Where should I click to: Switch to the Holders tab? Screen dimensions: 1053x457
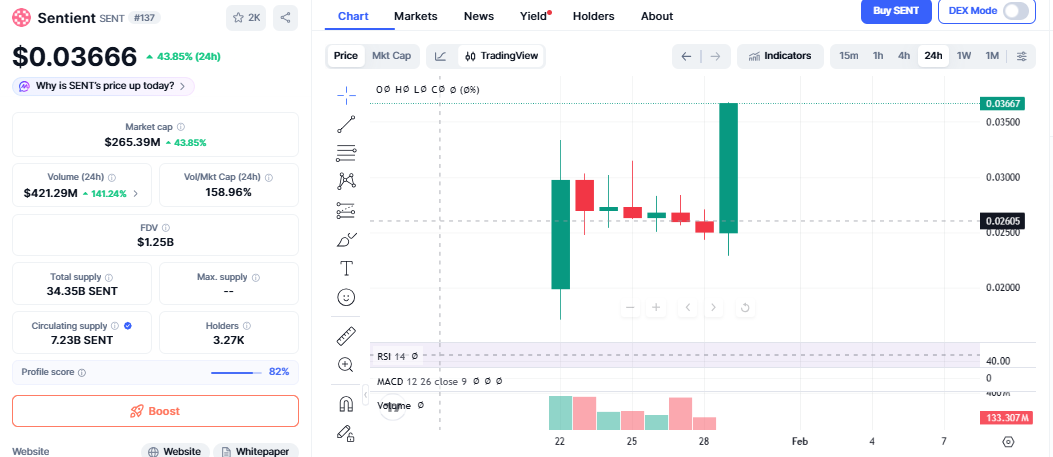(x=593, y=16)
